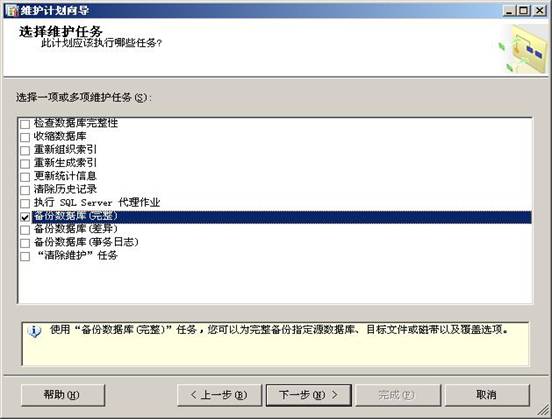Viewport: 552px width, 419px height.
Task: Check 清除历史记录 option
Action: (25, 190)
